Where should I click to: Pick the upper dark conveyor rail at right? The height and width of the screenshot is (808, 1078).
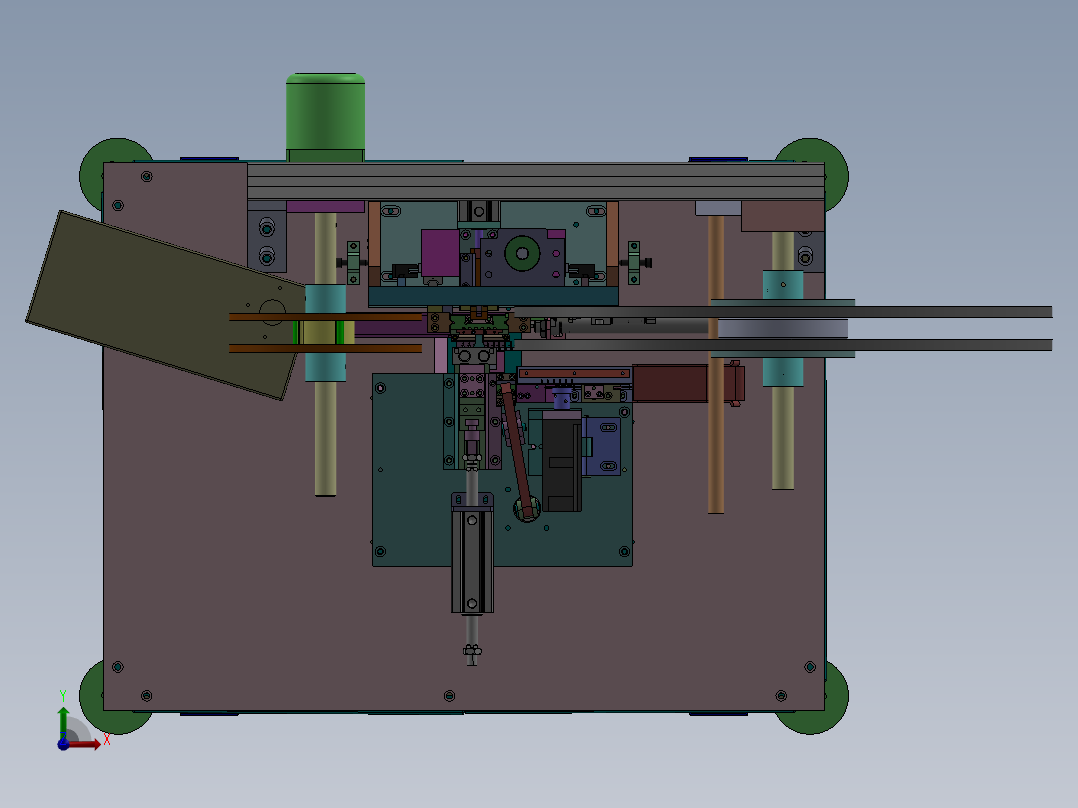pyautogui.click(x=784, y=312)
